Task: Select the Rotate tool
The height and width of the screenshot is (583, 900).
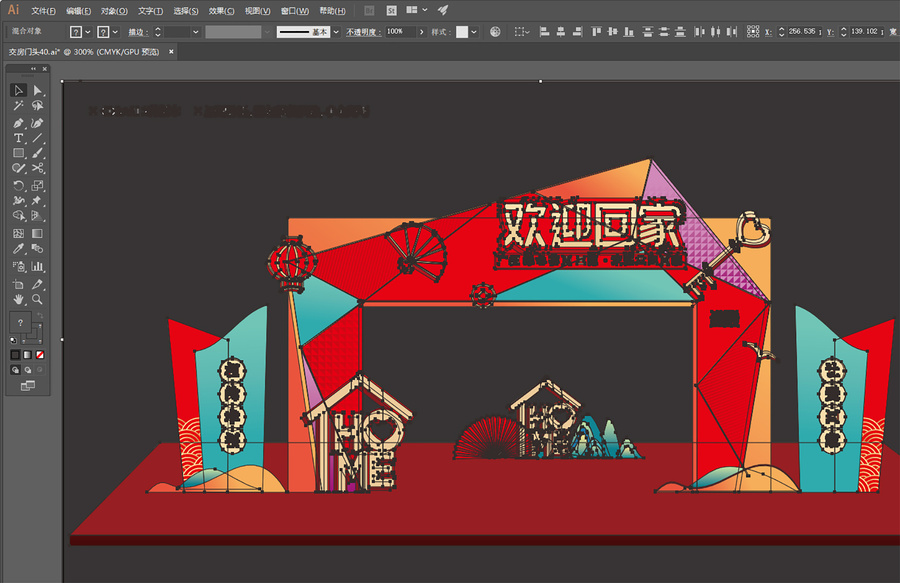Action: 18,185
